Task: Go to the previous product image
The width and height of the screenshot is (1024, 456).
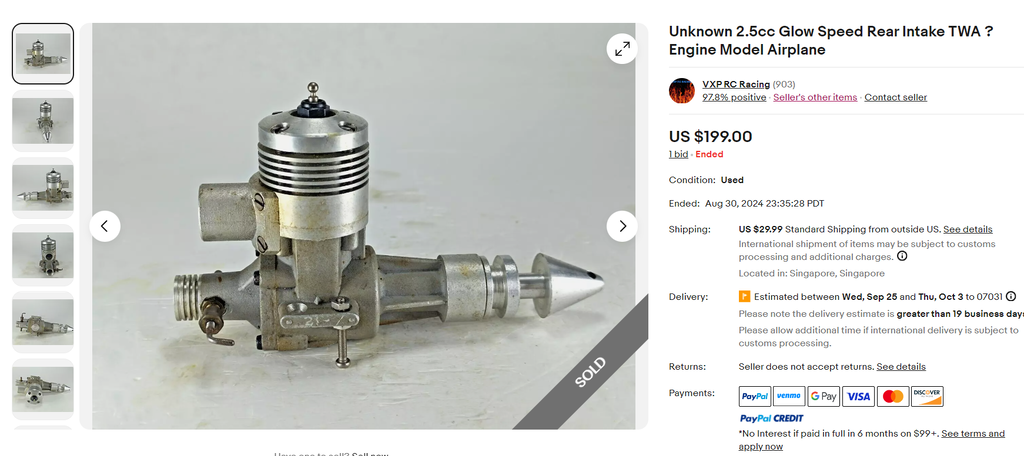Action: click(x=105, y=226)
